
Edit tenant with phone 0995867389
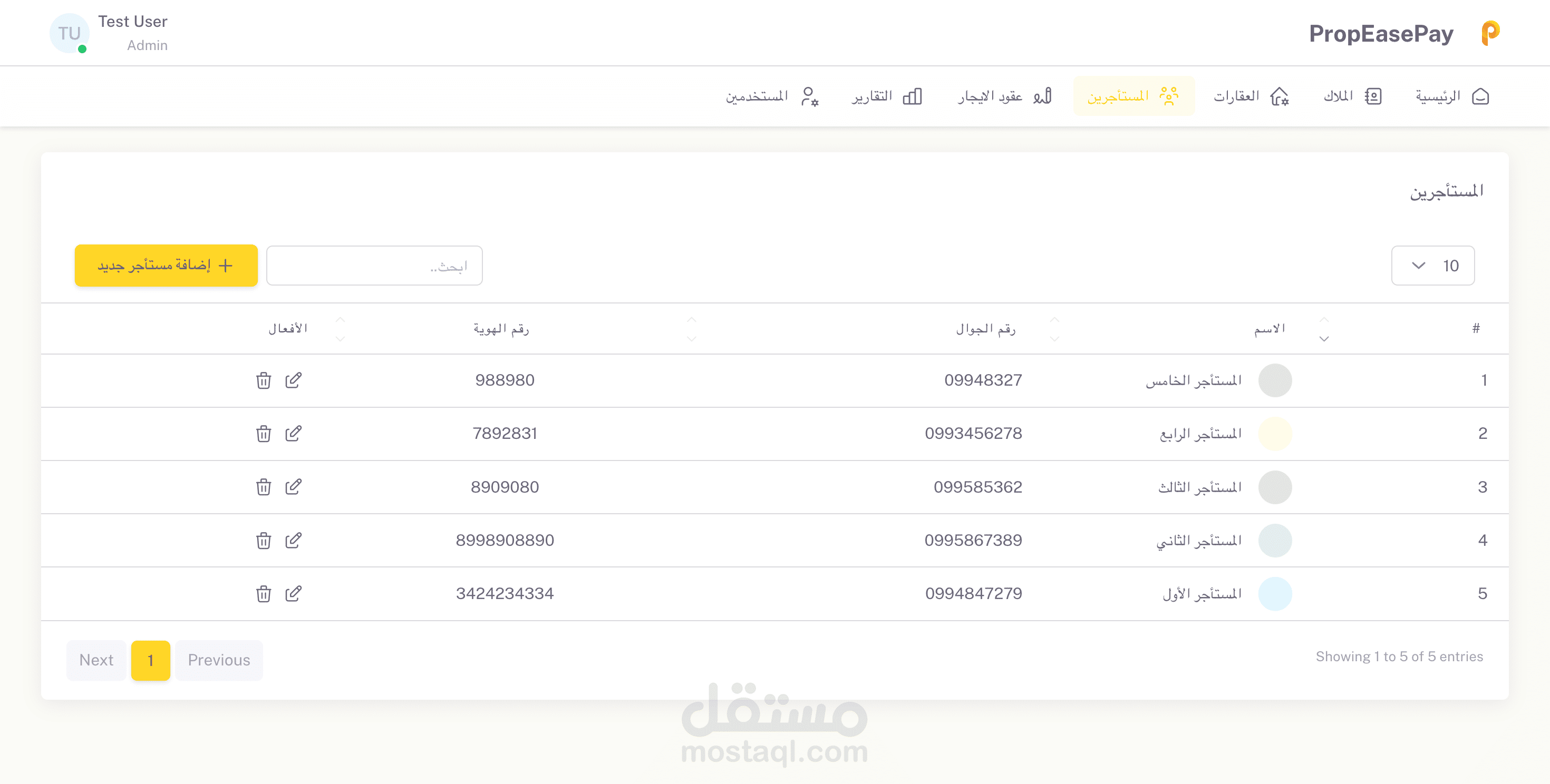tap(293, 540)
